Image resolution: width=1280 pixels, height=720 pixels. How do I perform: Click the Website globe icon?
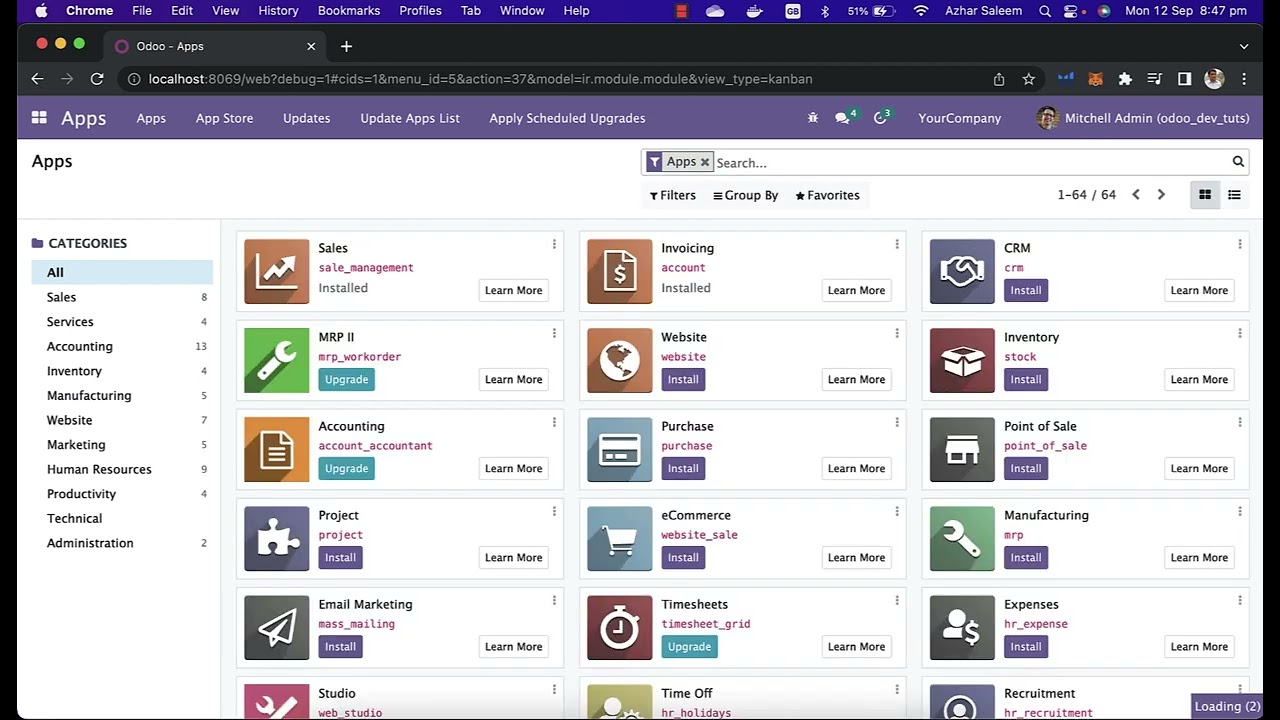(619, 361)
